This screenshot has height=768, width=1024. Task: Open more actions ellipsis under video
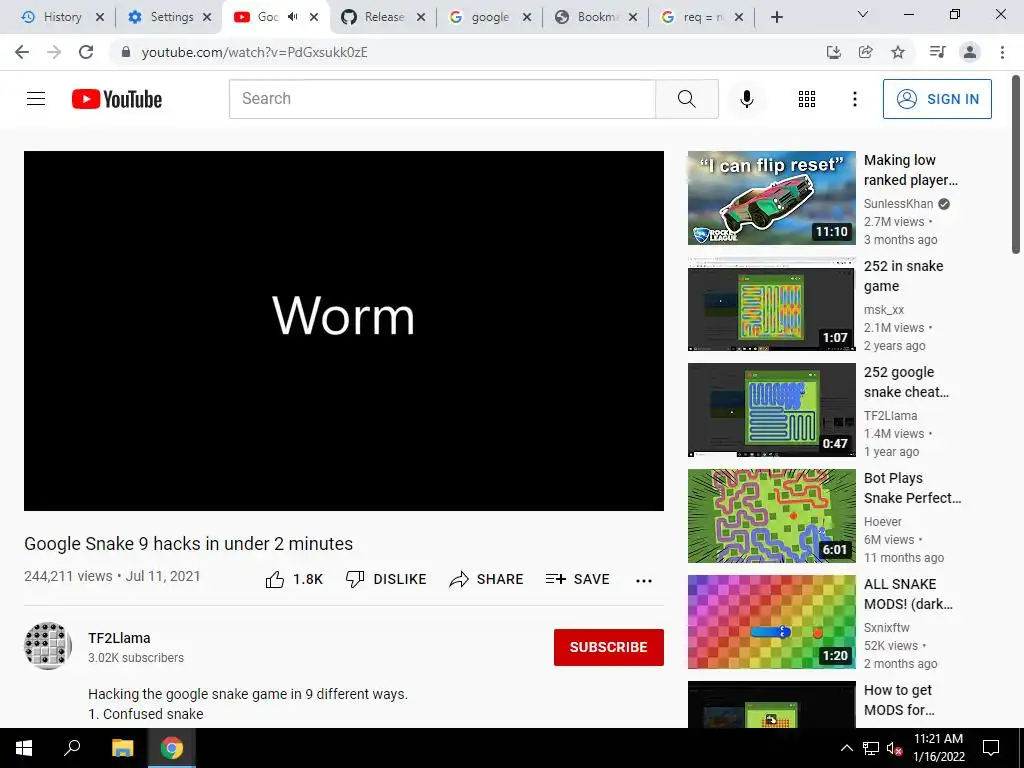644,581
